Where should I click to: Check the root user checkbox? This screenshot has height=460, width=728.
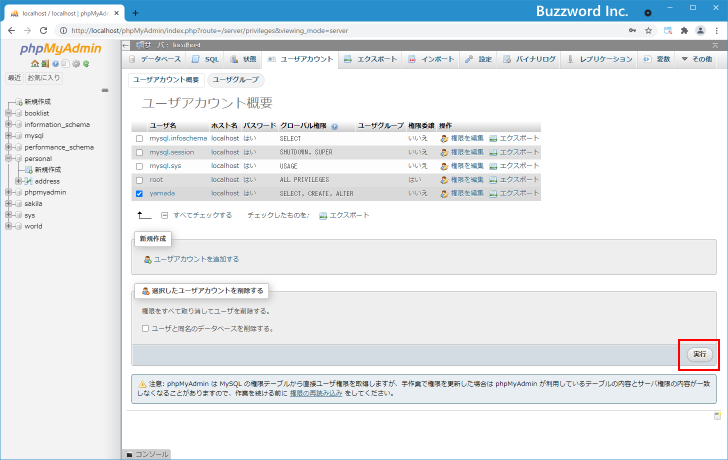tap(139, 179)
